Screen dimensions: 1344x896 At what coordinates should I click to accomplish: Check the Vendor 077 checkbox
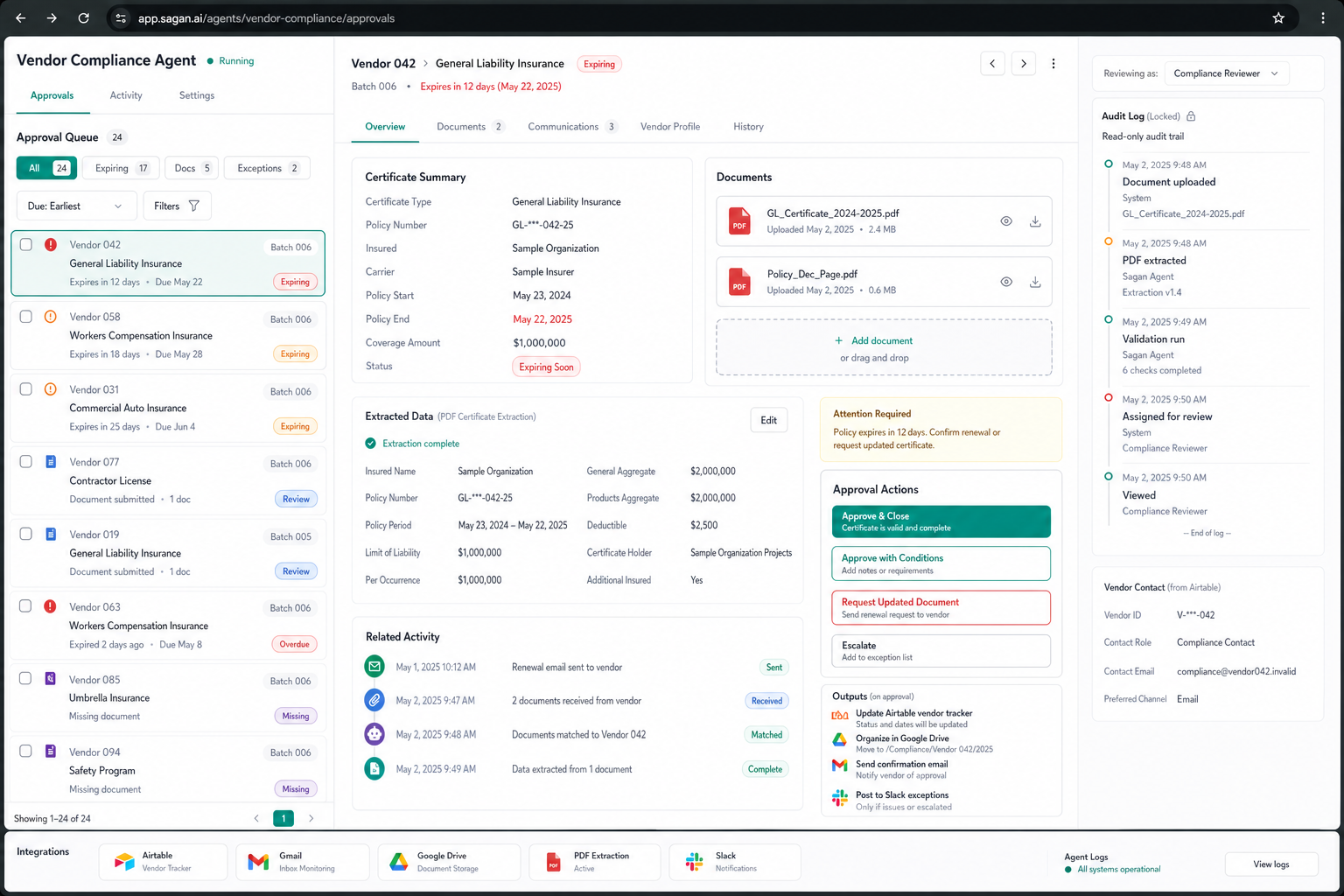26,461
